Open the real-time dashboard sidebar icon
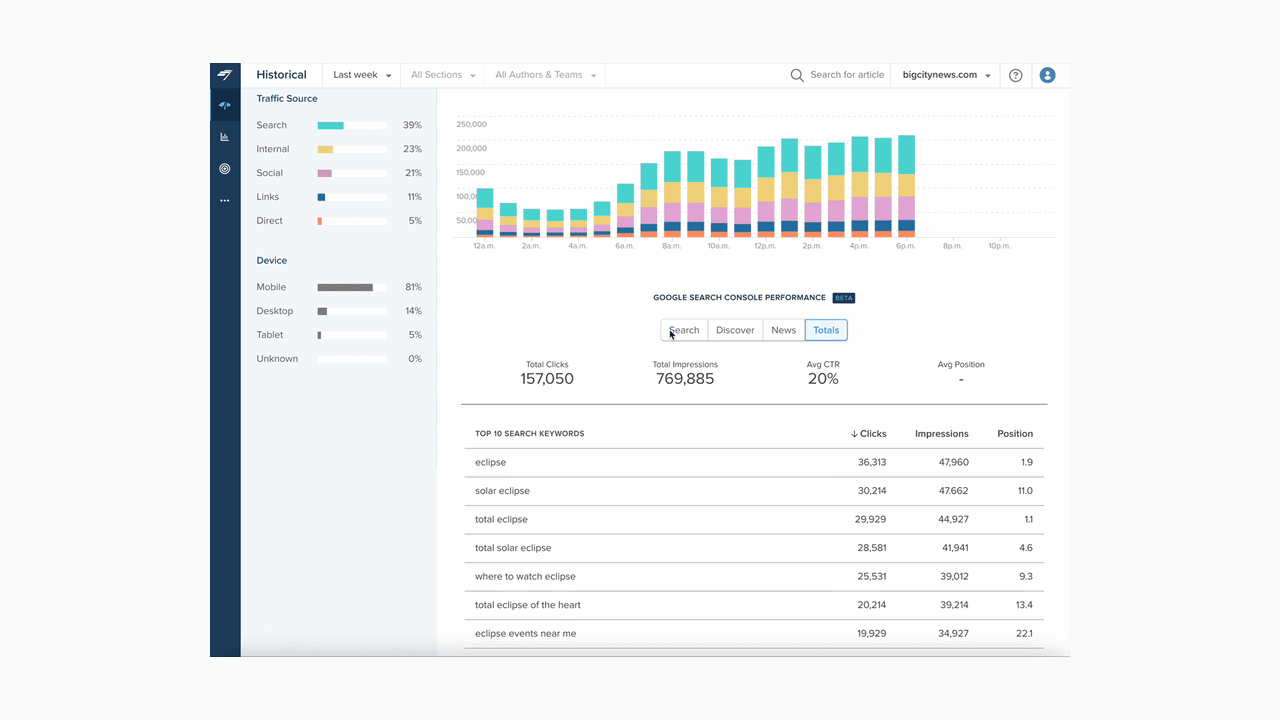 point(225,105)
